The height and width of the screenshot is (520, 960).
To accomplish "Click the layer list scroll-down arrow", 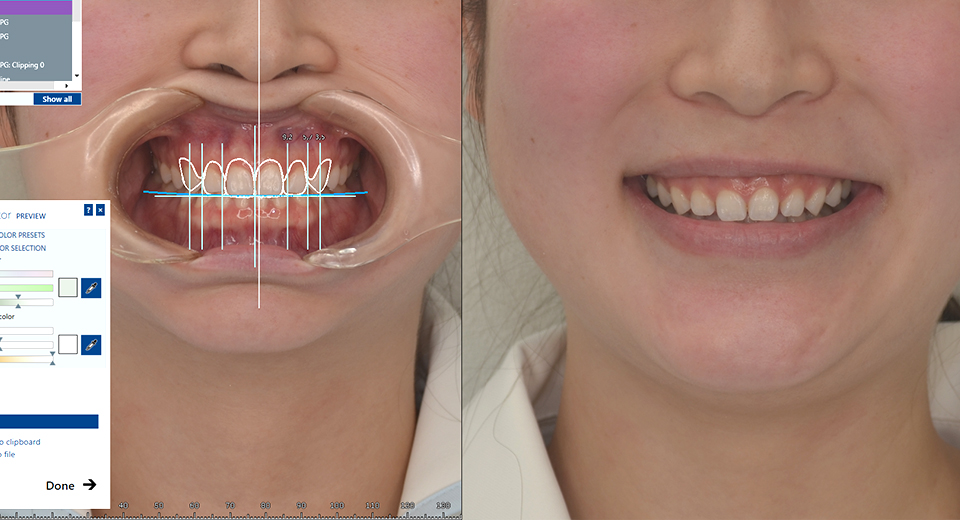I will (77, 76).
